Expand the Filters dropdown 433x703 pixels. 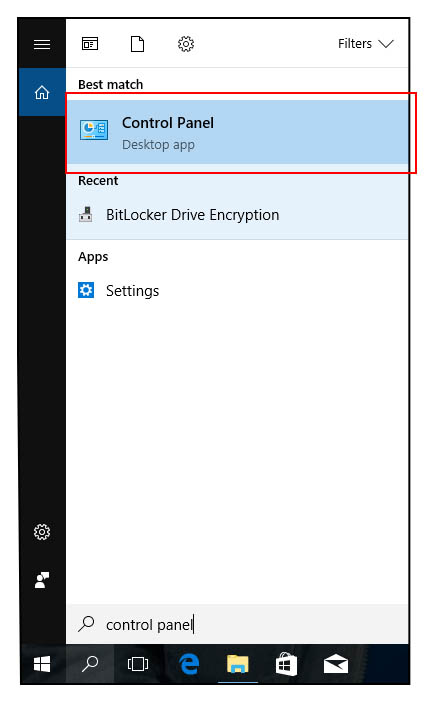[365, 44]
